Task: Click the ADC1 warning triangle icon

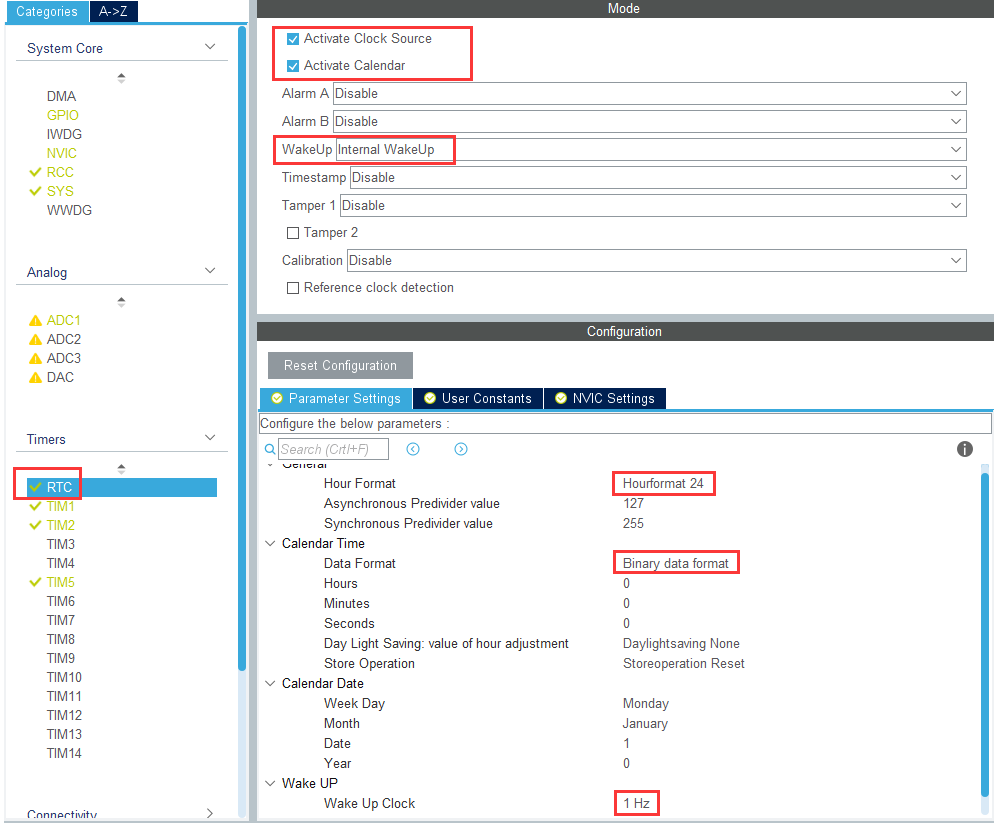Action: (x=36, y=320)
